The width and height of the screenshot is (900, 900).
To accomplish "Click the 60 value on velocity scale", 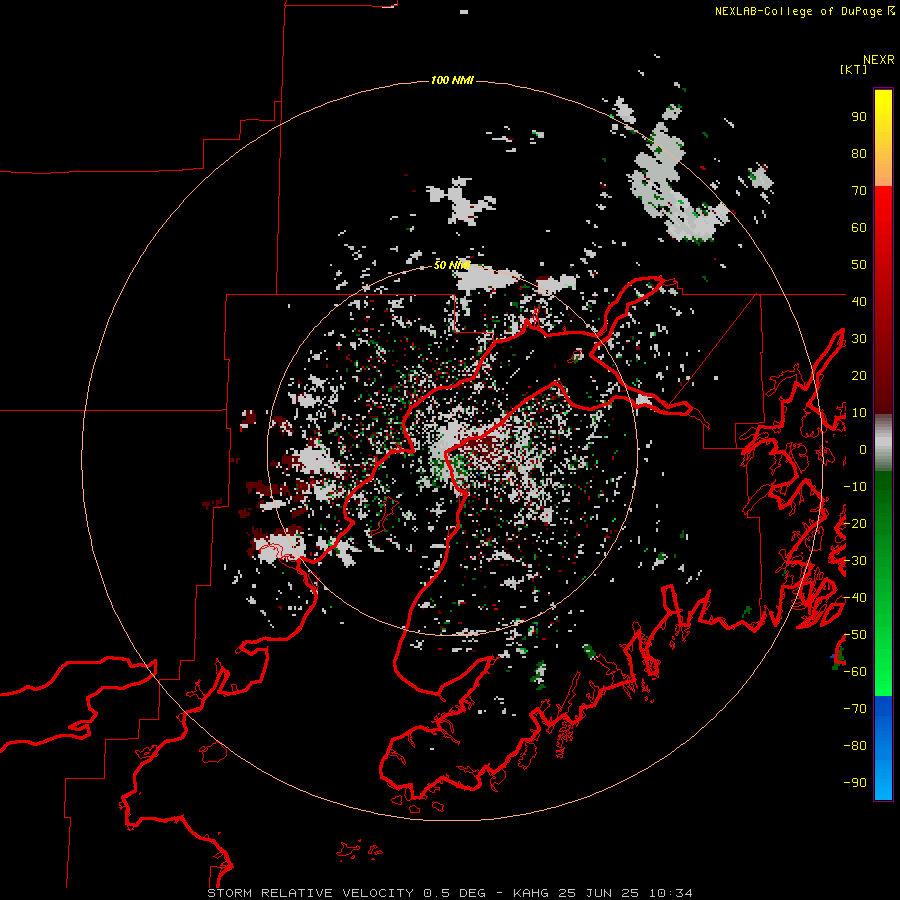I will pos(859,228).
